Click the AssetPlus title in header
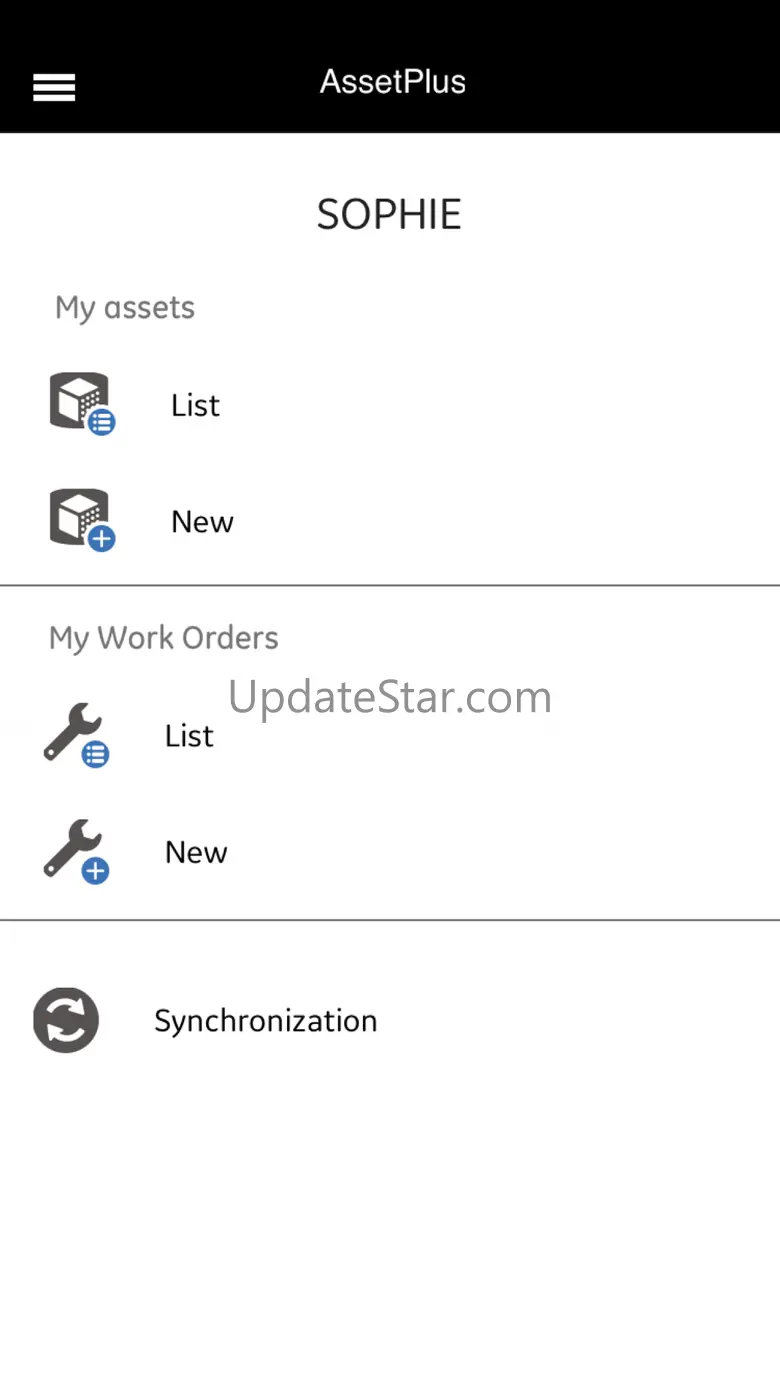Image resolution: width=780 pixels, height=1387 pixels. click(392, 82)
